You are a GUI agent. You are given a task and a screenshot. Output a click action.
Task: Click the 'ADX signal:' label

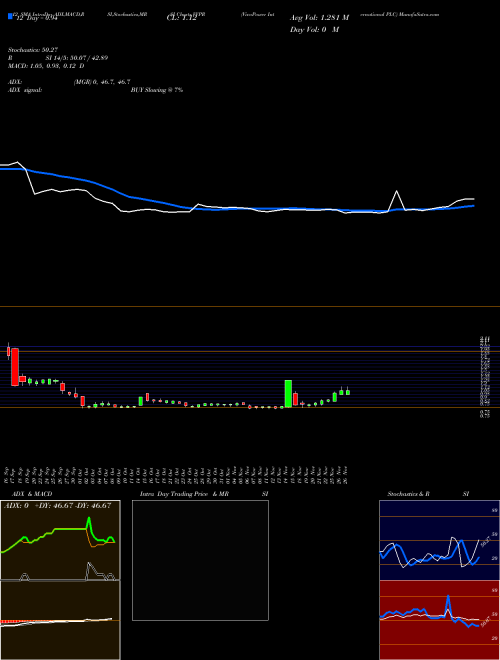click(x=25, y=90)
